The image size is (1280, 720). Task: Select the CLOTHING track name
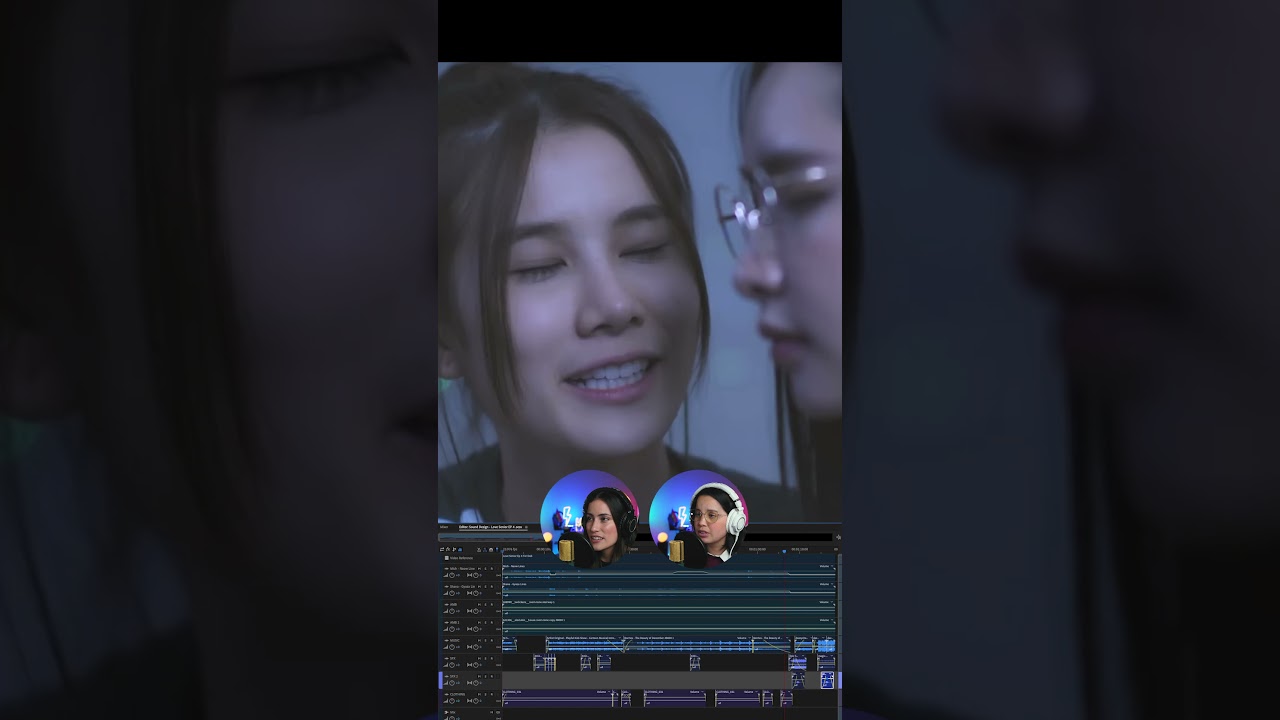pyautogui.click(x=457, y=694)
